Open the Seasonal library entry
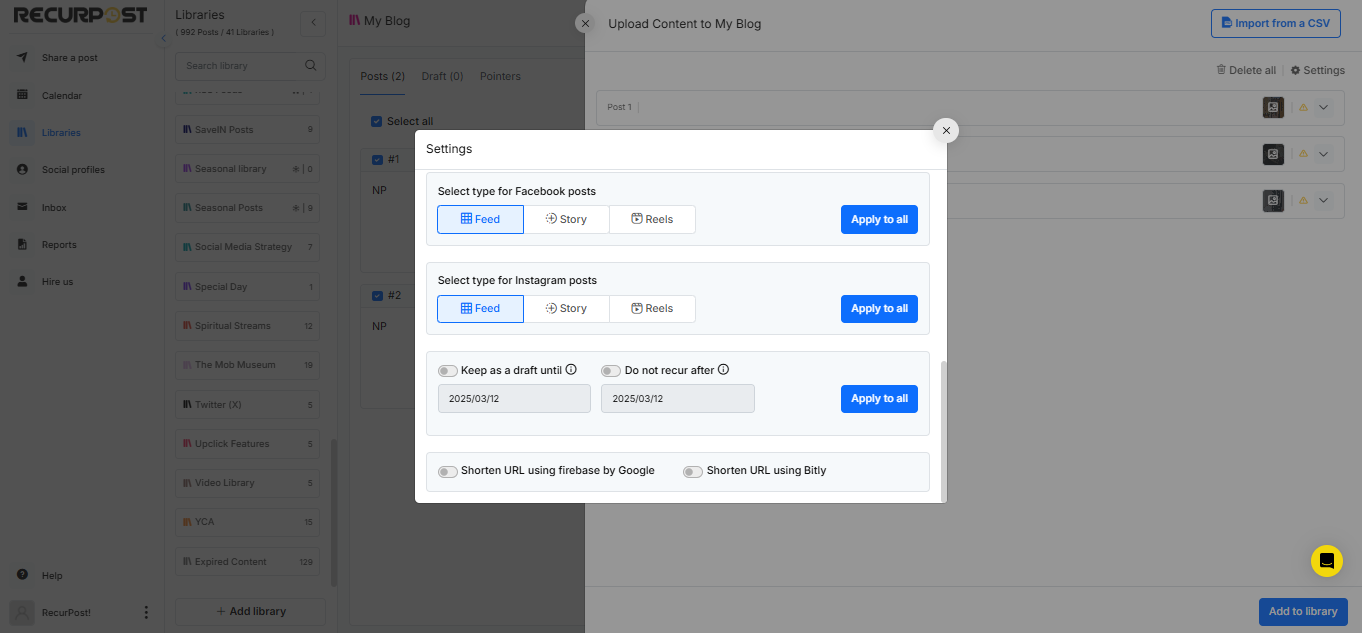Image resolution: width=1362 pixels, height=633 pixels. point(247,169)
